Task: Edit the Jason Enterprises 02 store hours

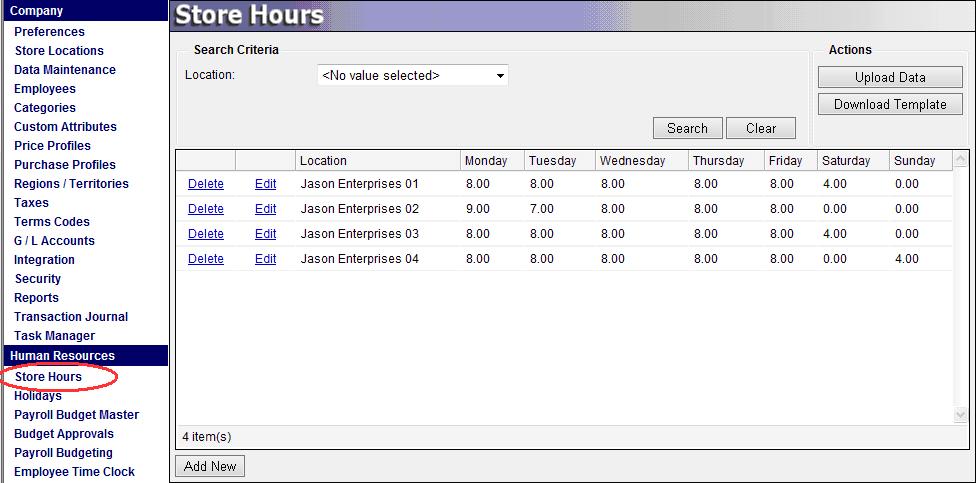Action: pos(265,209)
